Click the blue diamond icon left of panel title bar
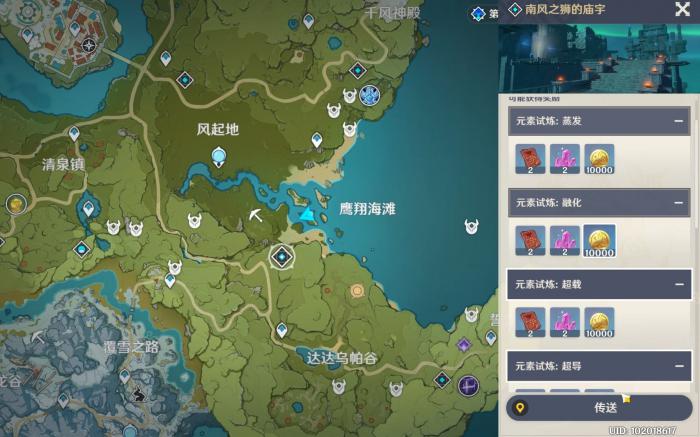This screenshot has width=700, height=437. click(478, 14)
